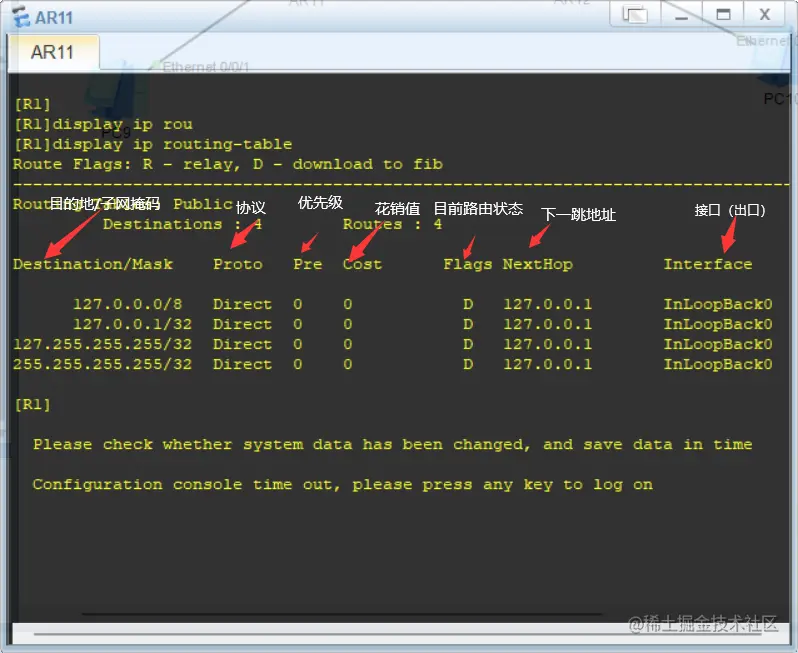Click the AR11 router icon in title bar
Image resolution: width=798 pixels, height=653 pixels.
[x=20, y=17]
